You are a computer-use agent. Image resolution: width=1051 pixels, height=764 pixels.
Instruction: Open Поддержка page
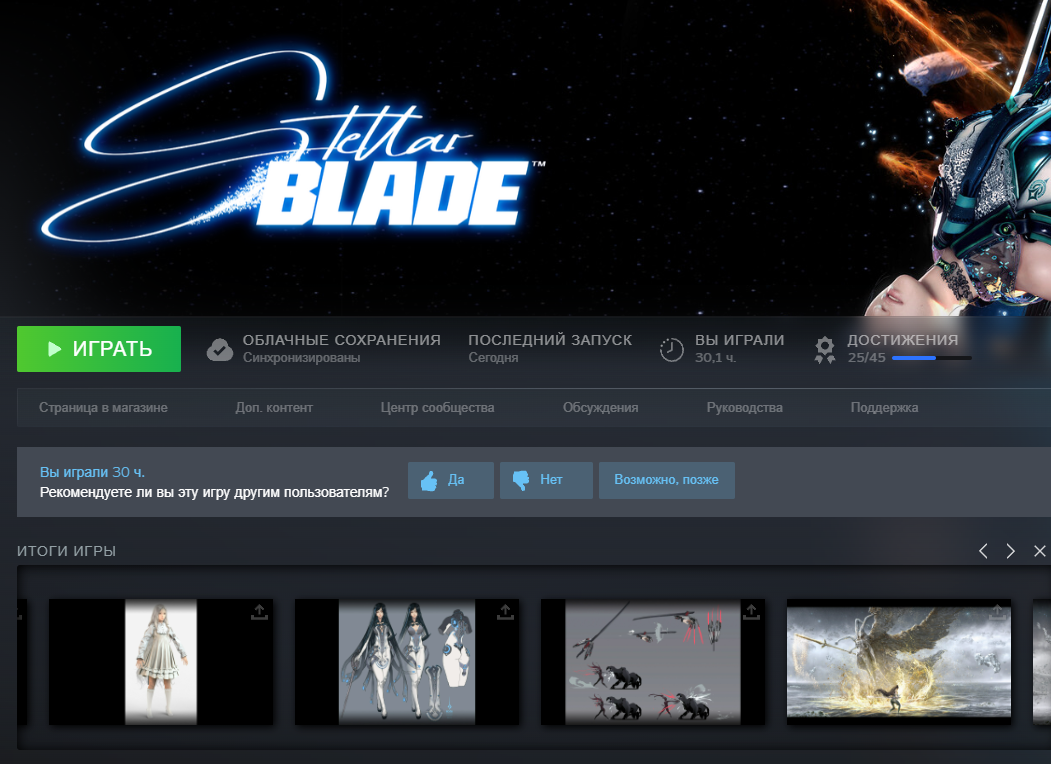pyautogui.click(x=884, y=407)
